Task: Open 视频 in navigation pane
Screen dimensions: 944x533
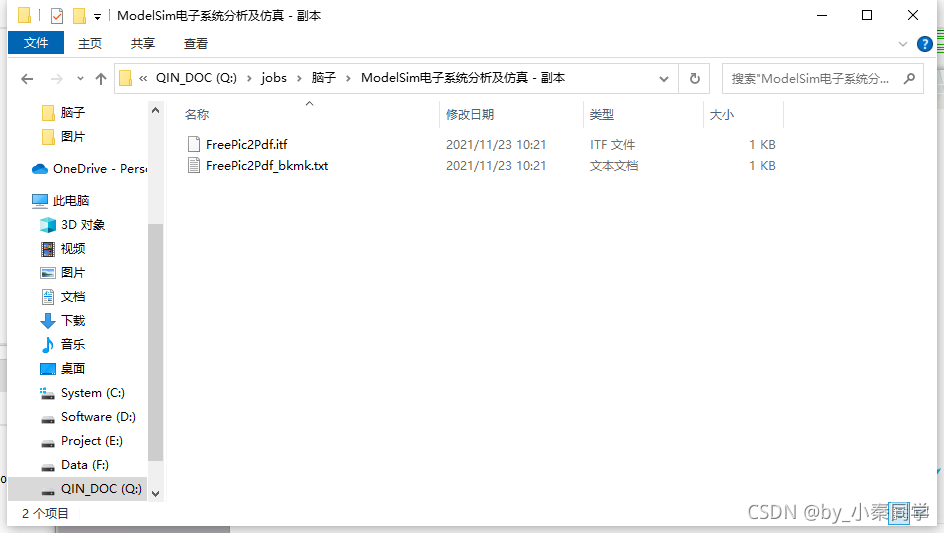Action: click(72, 249)
